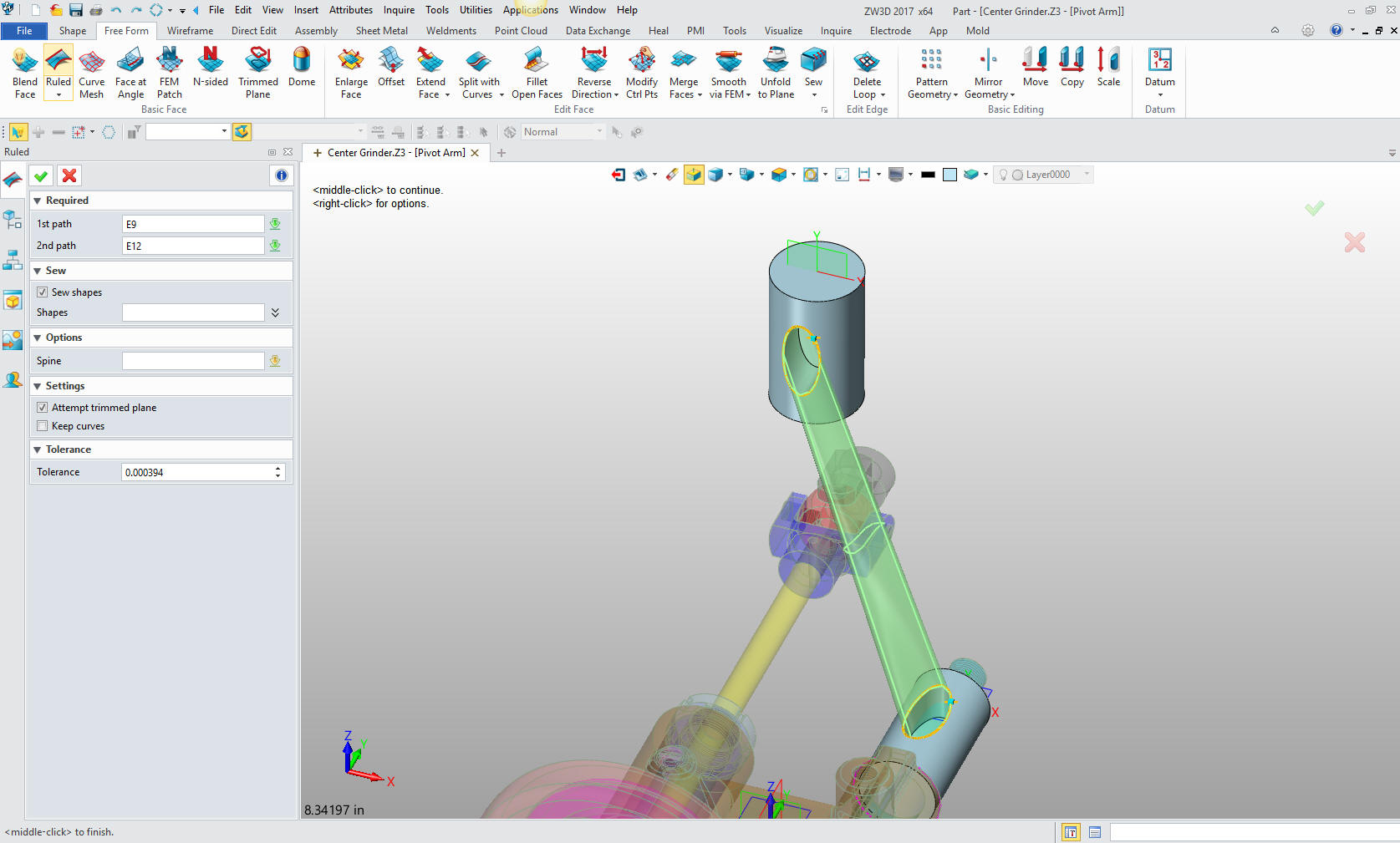Click the Curve Mesh tool
This screenshot has width=1400, height=843.
click(92, 73)
